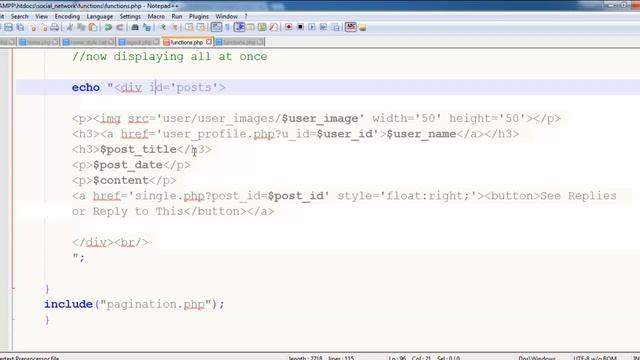Click '$post_title' in the code
The height and width of the screenshot is (360, 640).
point(138,149)
